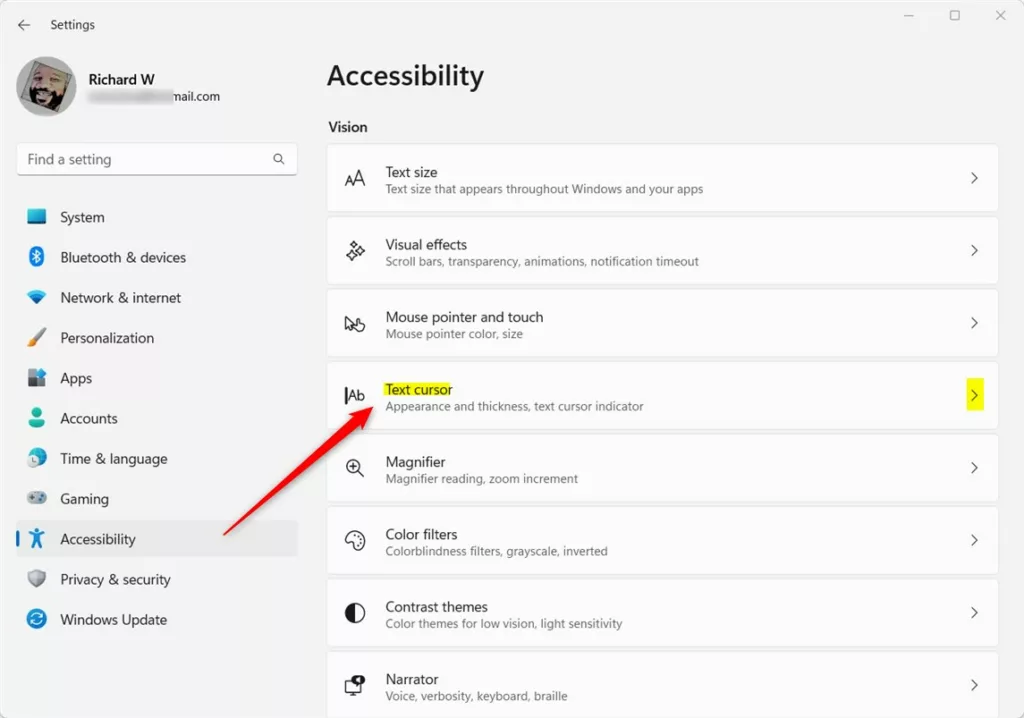Viewport: 1024px width, 718px height.
Task: Click the Network wifi icon
Action: (x=37, y=297)
